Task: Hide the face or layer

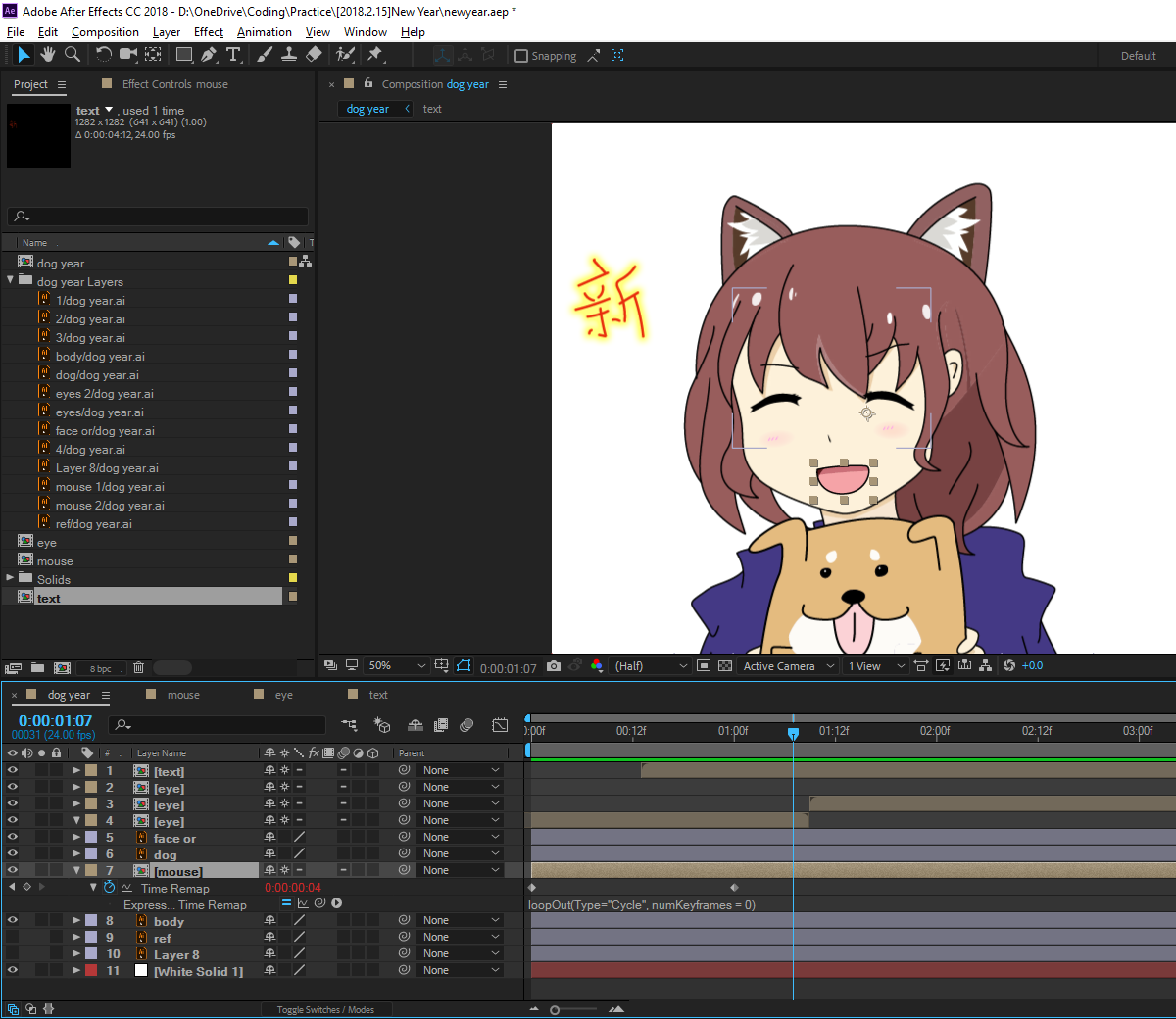Action: coord(13,837)
